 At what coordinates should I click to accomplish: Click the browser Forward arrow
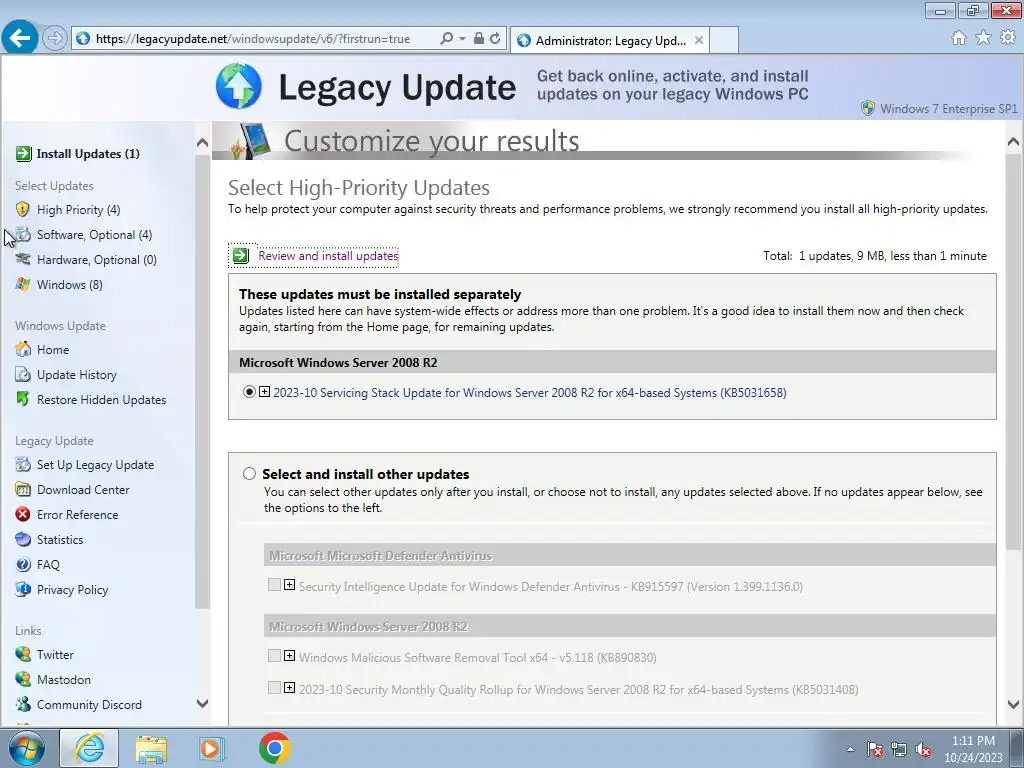coord(55,39)
